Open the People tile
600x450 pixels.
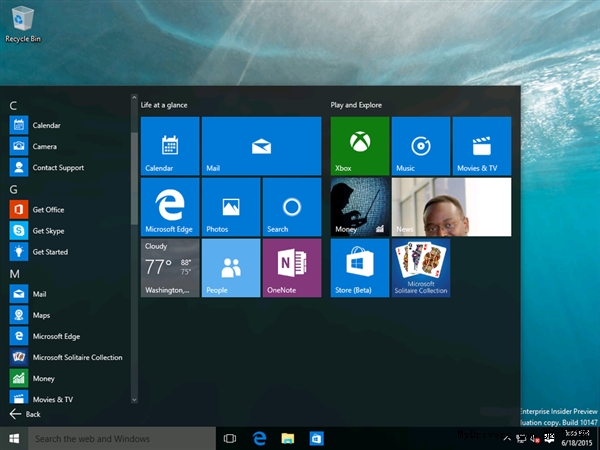[x=231, y=268]
